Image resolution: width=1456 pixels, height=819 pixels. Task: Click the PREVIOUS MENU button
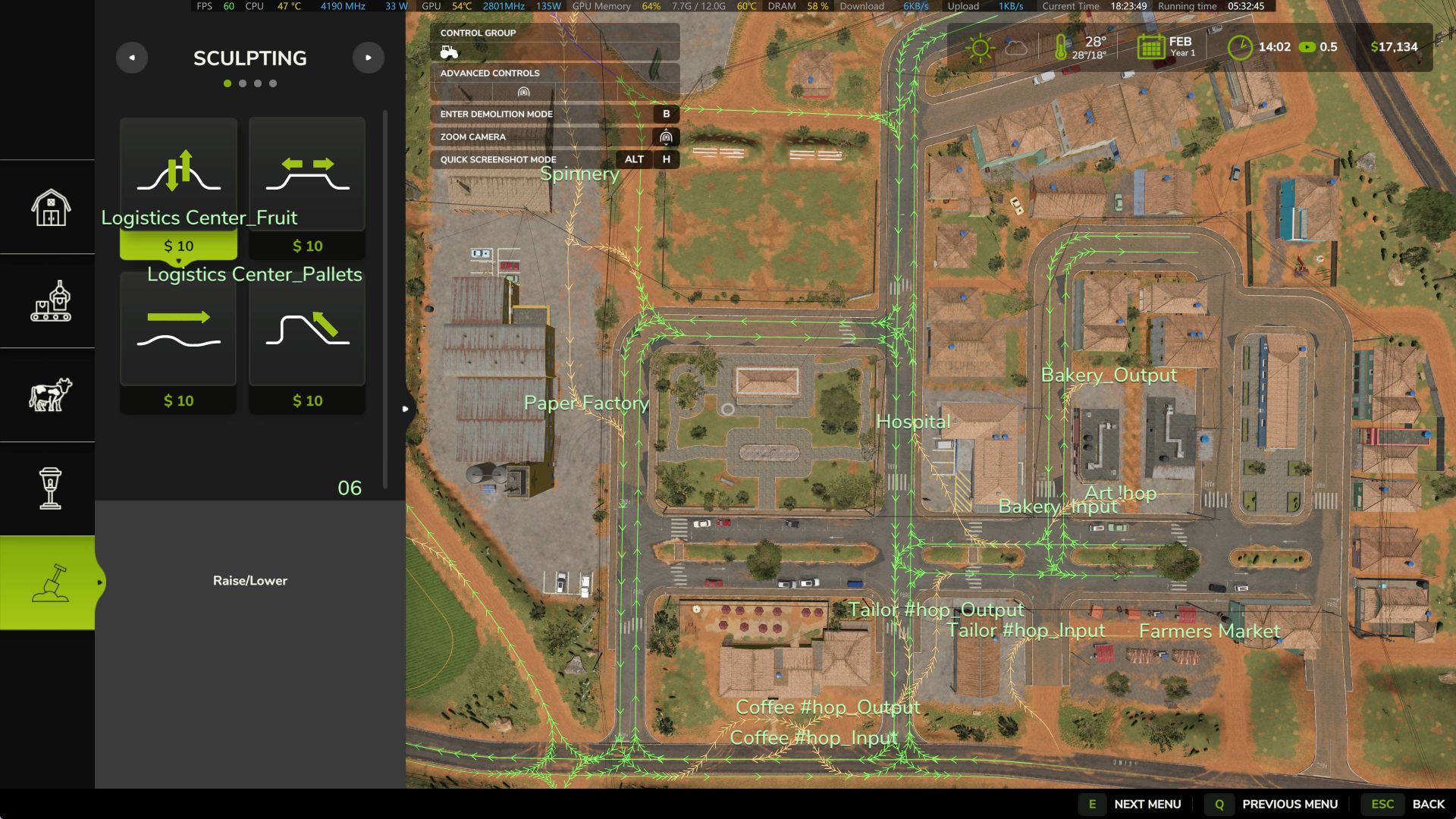click(1272, 804)
